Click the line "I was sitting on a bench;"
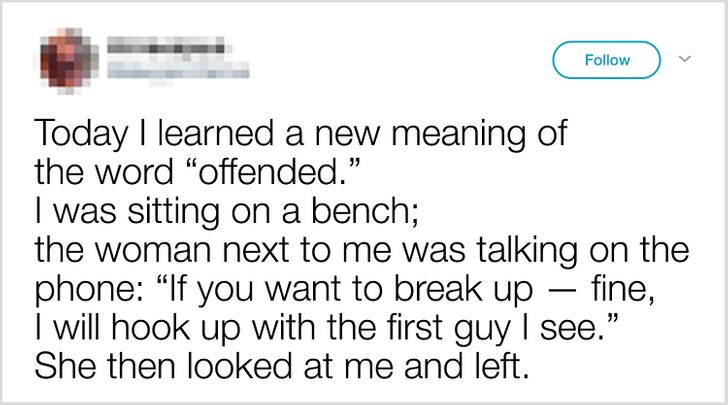 click(x=226, y=211)
